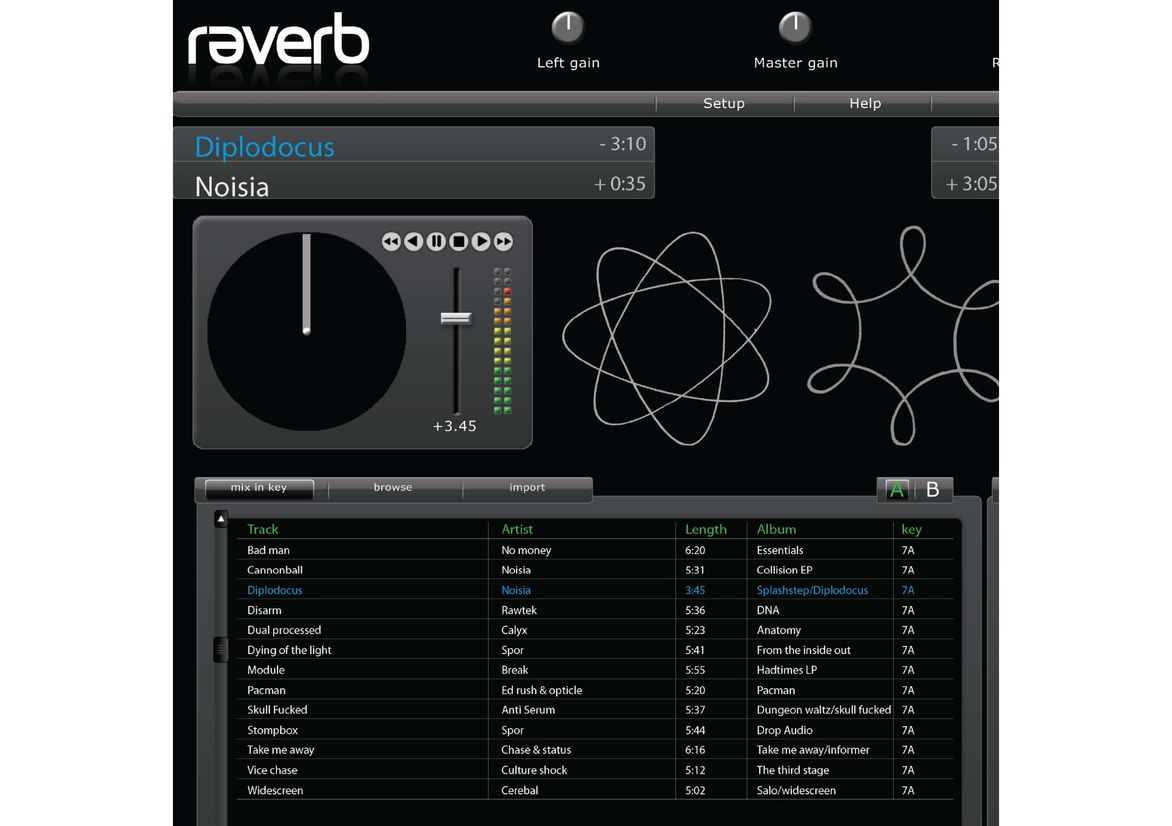The height and width of the screenshot is (826, 1172).
Task: Open the Setup menu
Action: [x=724, y=104]
